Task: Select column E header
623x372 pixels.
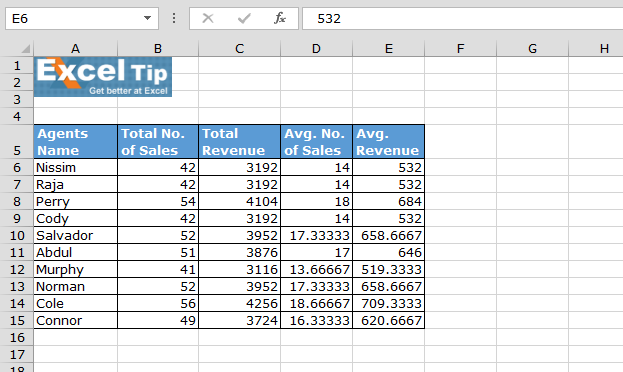Action: pos(389,48)
